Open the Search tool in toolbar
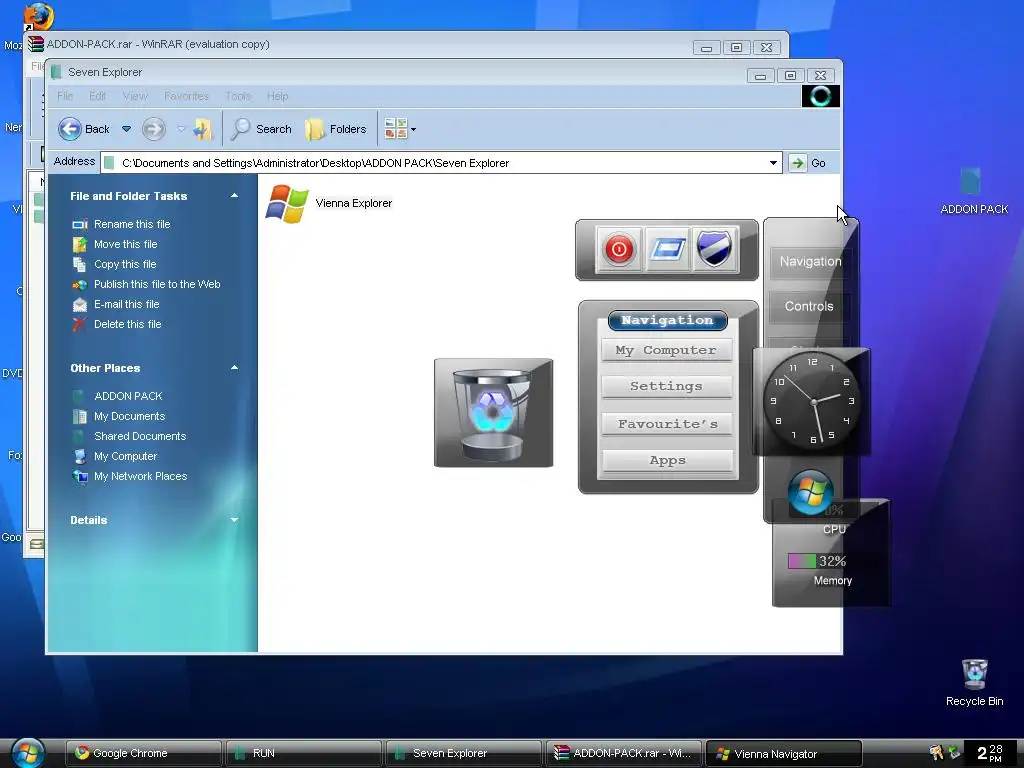The width and height of the screenshot is (1024, 768). (261, 129)
